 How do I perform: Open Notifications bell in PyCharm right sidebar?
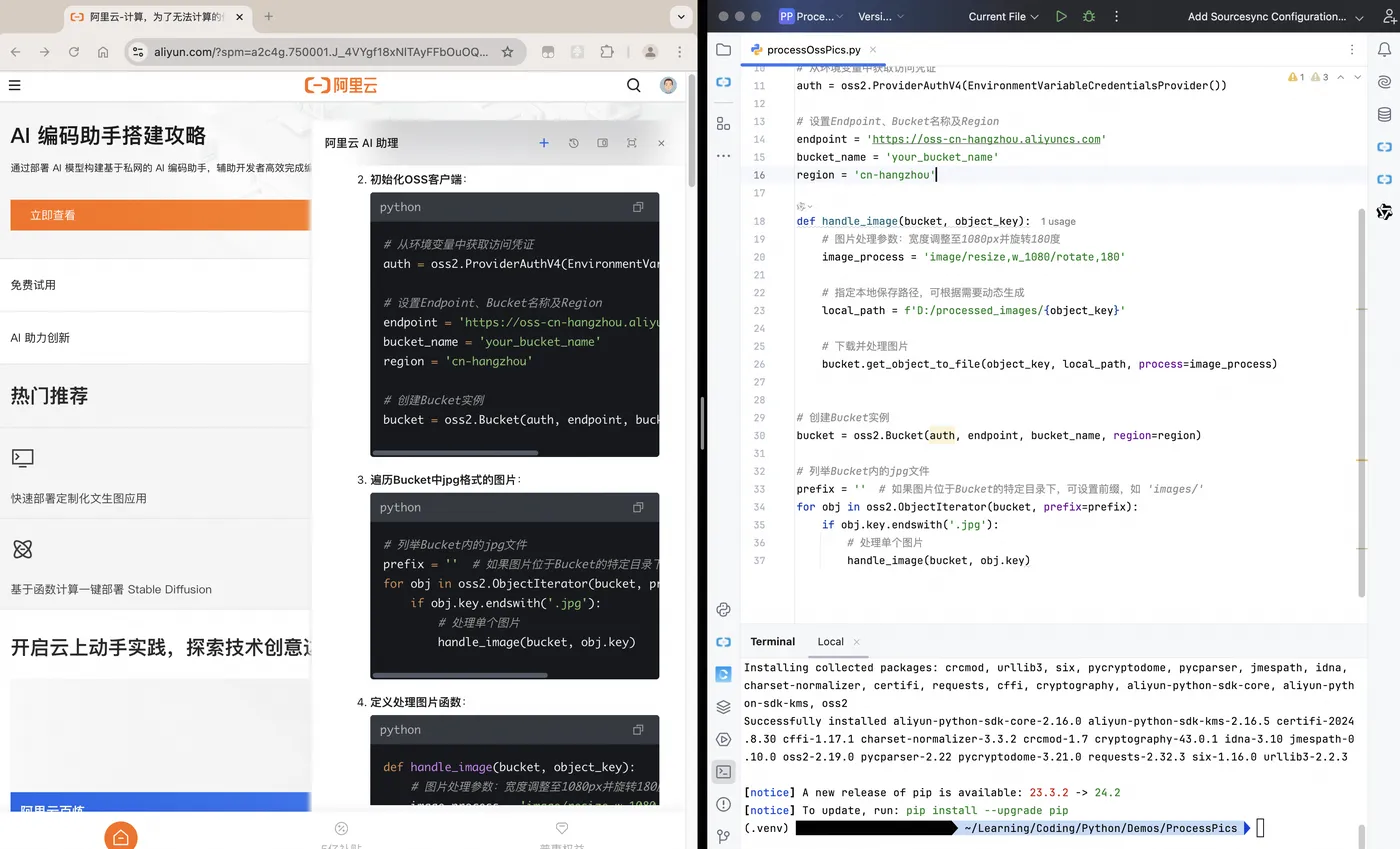1384,49
